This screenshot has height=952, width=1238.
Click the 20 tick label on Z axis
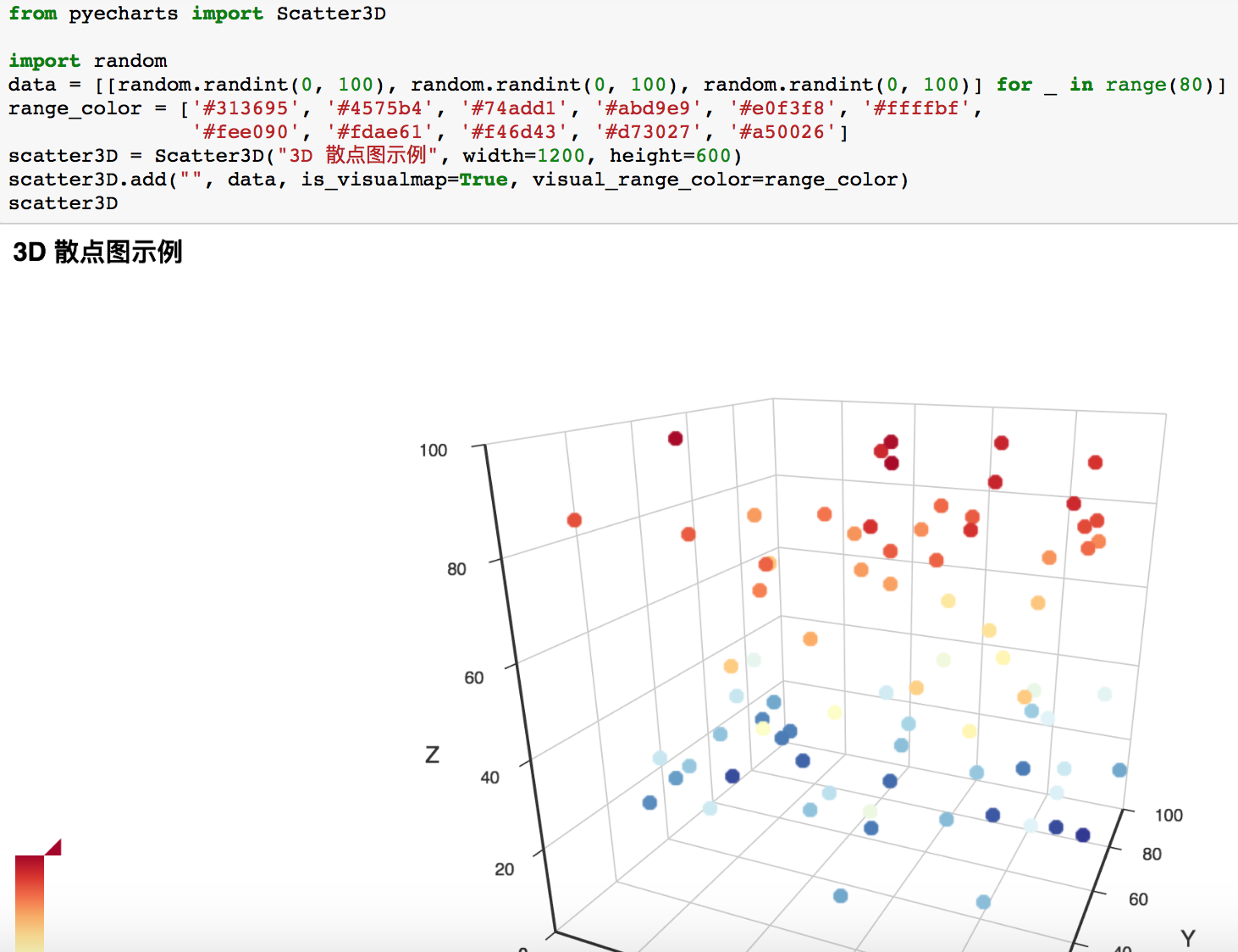coord(505,868)
